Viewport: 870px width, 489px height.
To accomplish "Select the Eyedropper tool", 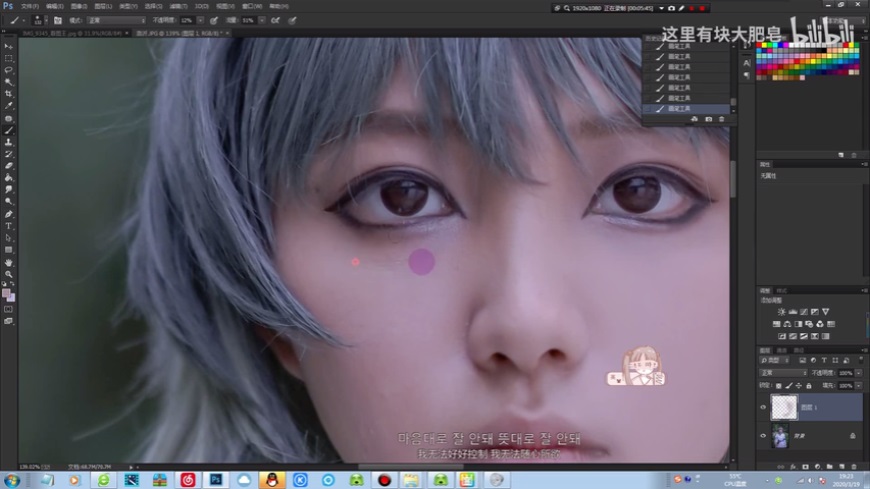I will tap(8, 105).
